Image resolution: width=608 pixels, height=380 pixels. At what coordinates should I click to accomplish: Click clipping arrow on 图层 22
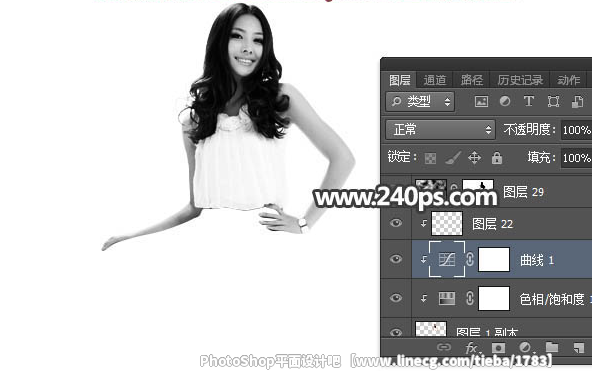(x=423, y=223)
